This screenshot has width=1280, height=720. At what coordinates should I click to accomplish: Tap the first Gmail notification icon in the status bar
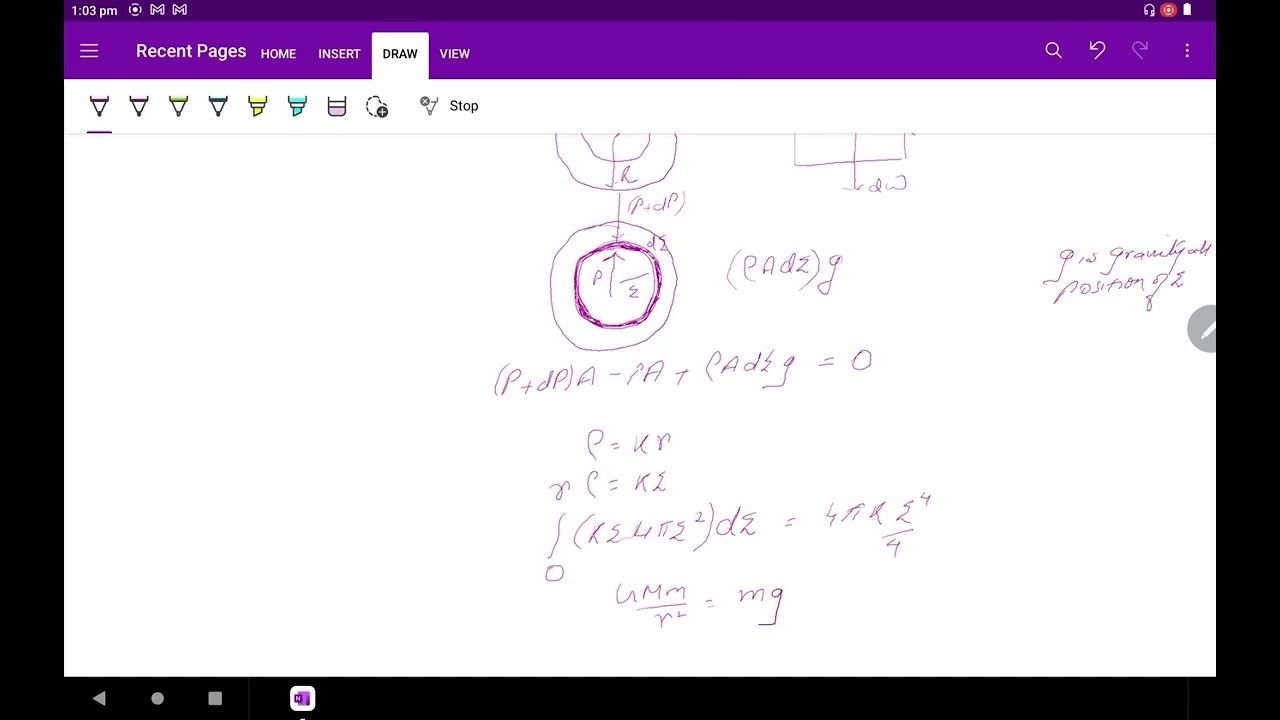coord(157,10)
